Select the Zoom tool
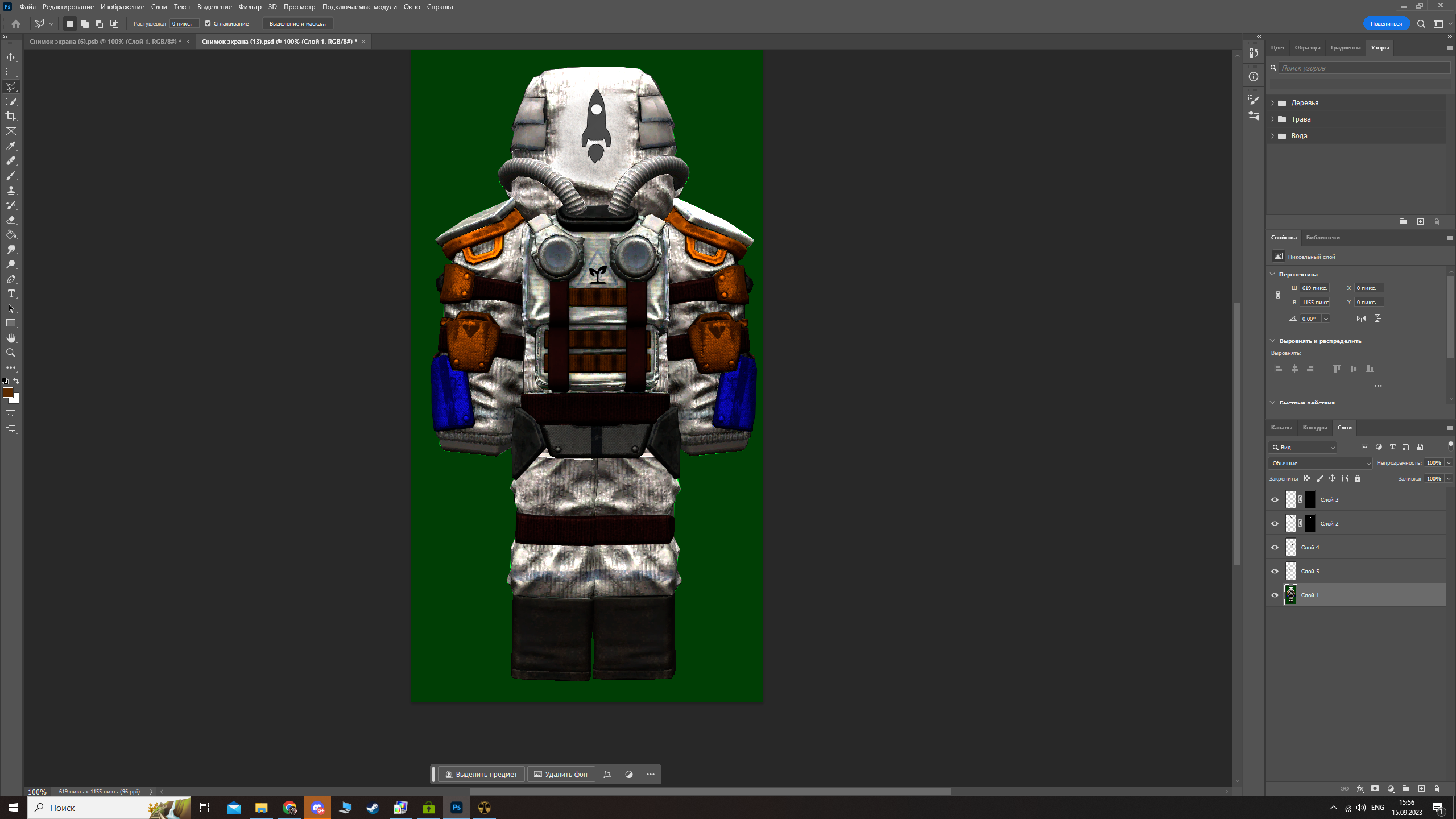 point(11,353)
